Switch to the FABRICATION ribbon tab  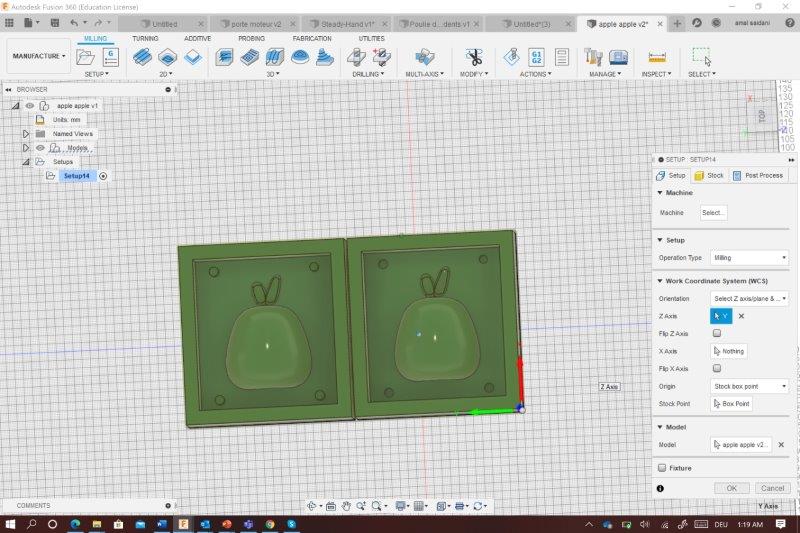(x=312, y=38)
